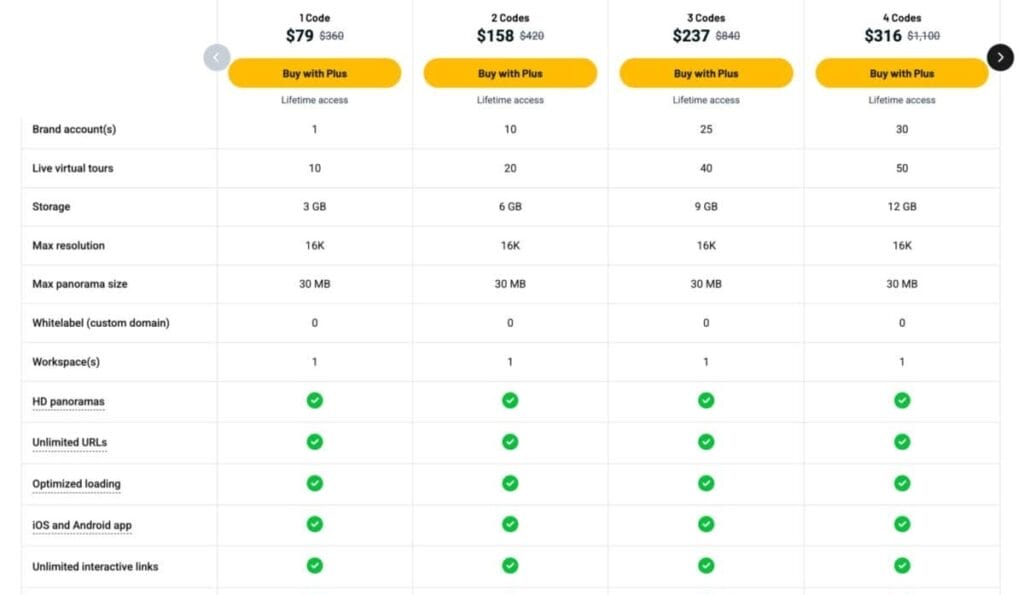
Task: Buy the 4 Codes plan with Plus
Action: (902, 73)
